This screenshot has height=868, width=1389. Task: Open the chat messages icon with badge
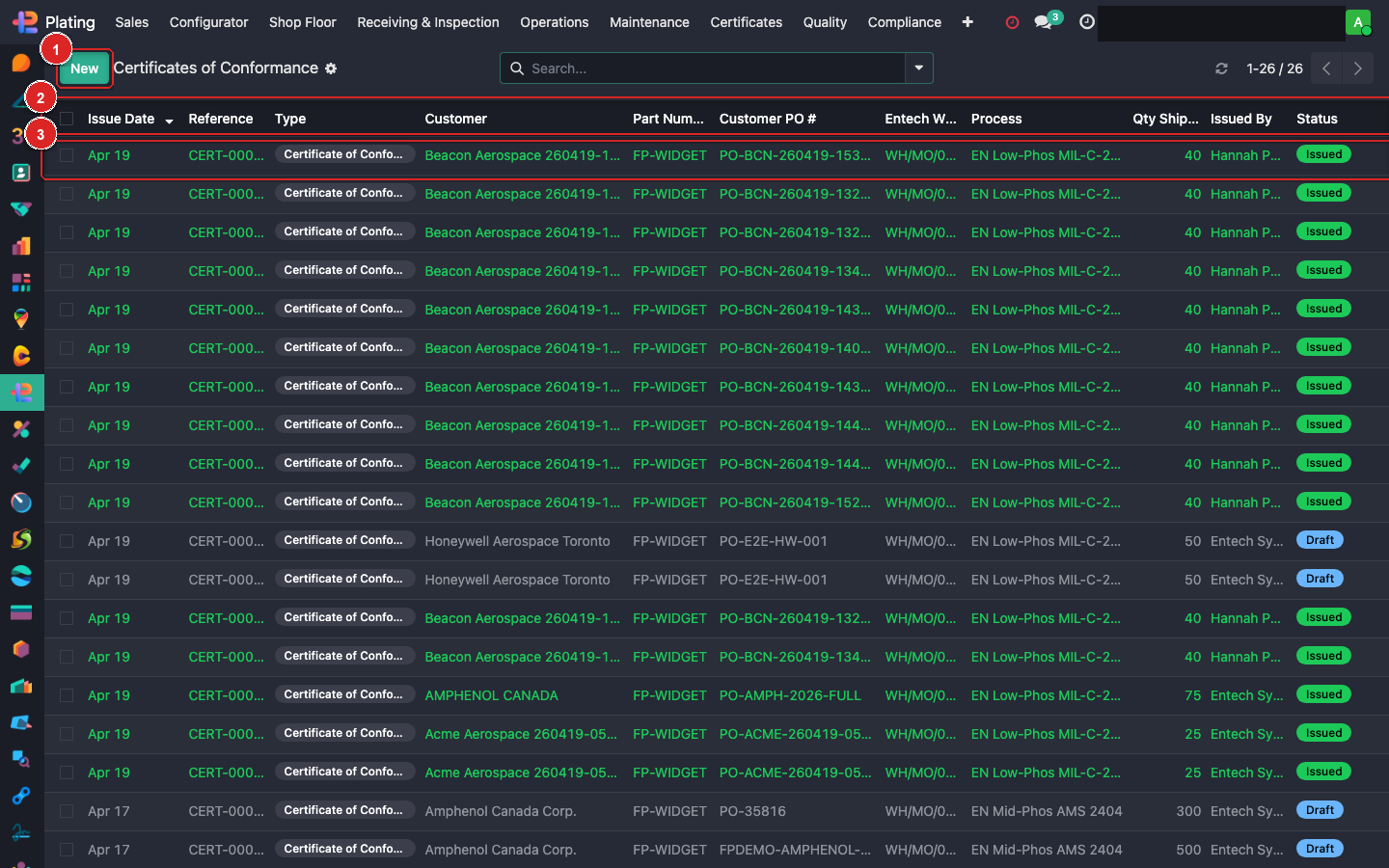pyautogui.click(x=1044, y=21)
